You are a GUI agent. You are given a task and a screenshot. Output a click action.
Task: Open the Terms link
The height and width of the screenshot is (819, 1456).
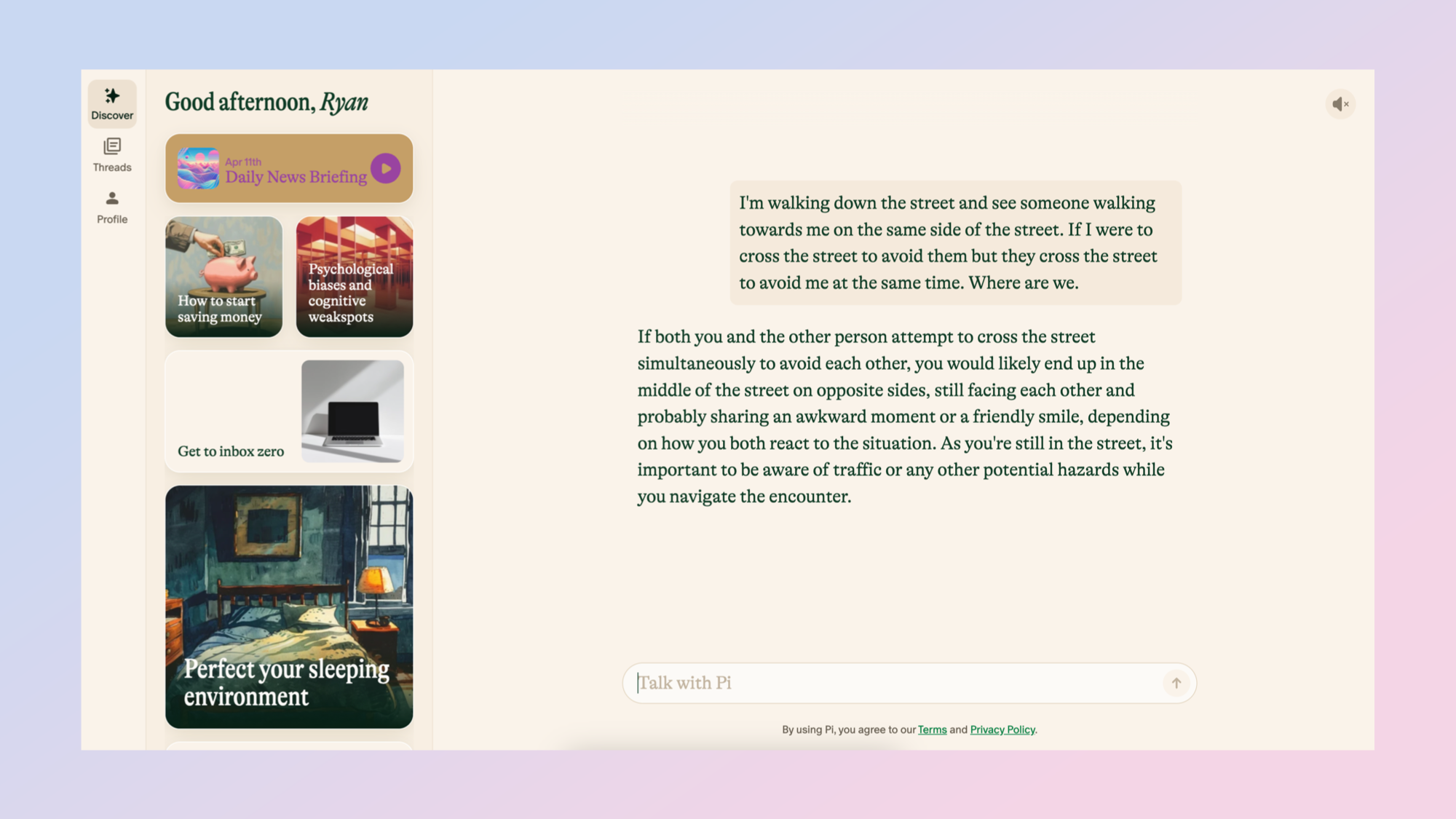[x=932, y=729]
